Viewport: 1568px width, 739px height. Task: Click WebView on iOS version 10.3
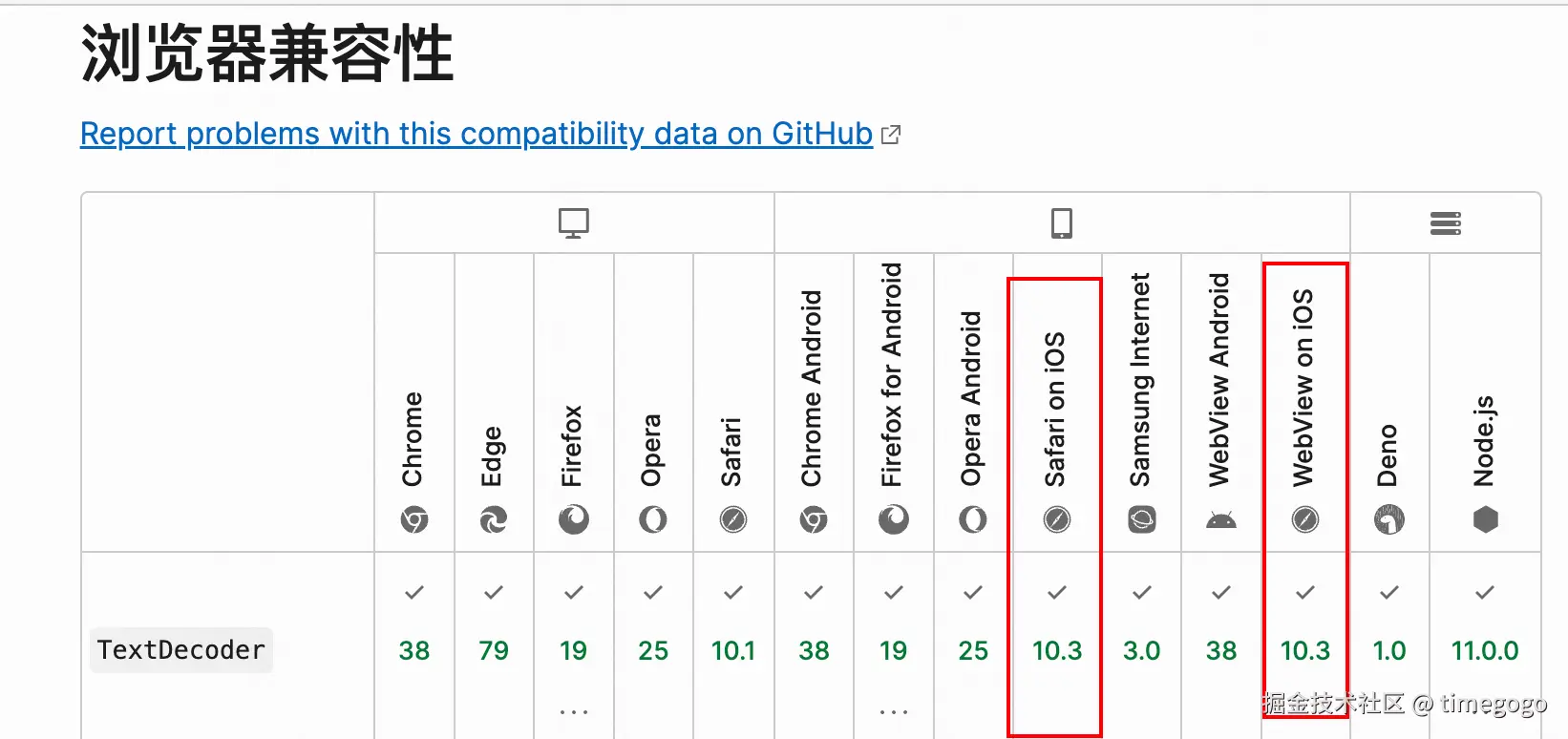[x=1305, y=651]
